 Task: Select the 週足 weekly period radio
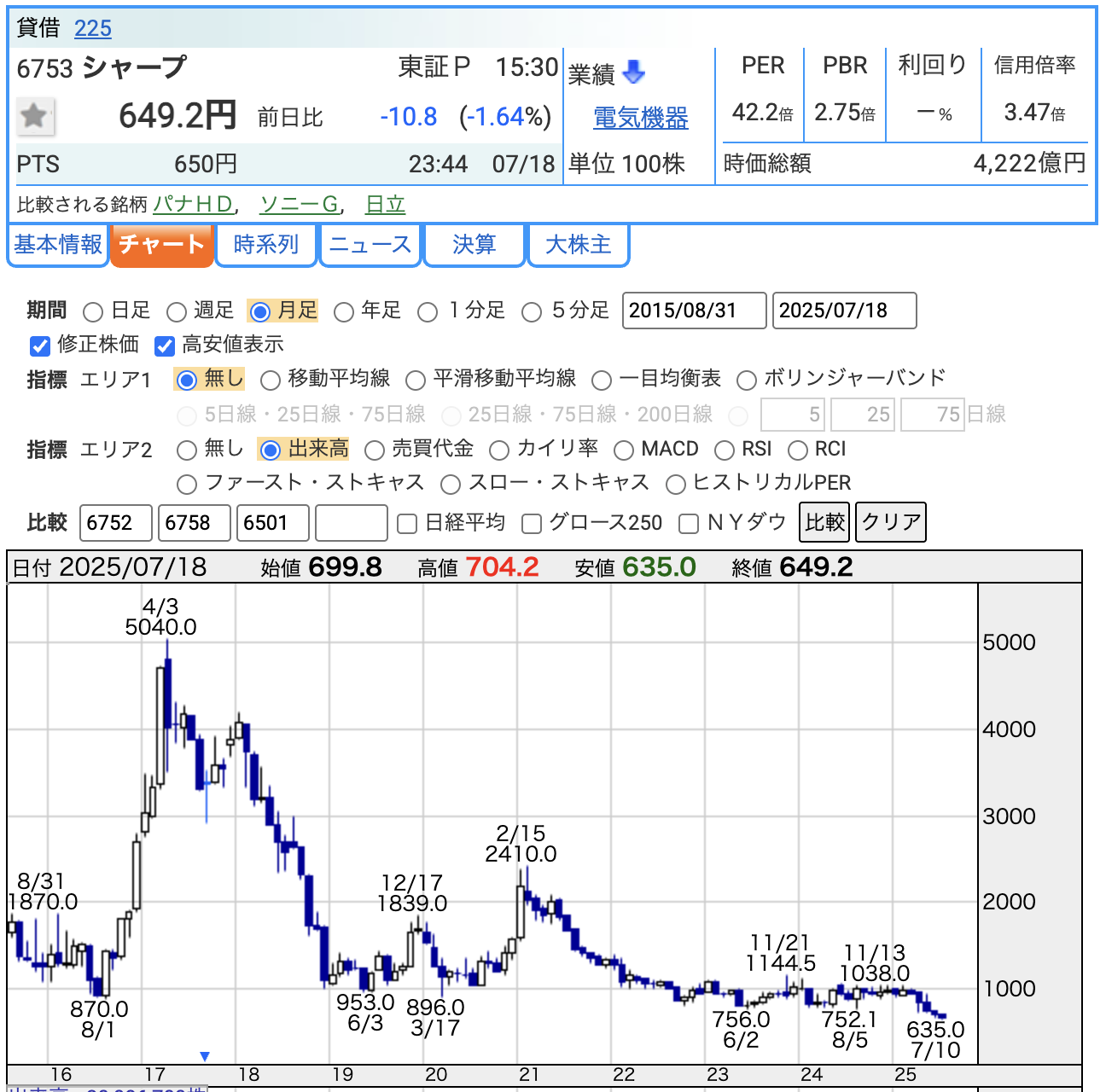(177, 311)
